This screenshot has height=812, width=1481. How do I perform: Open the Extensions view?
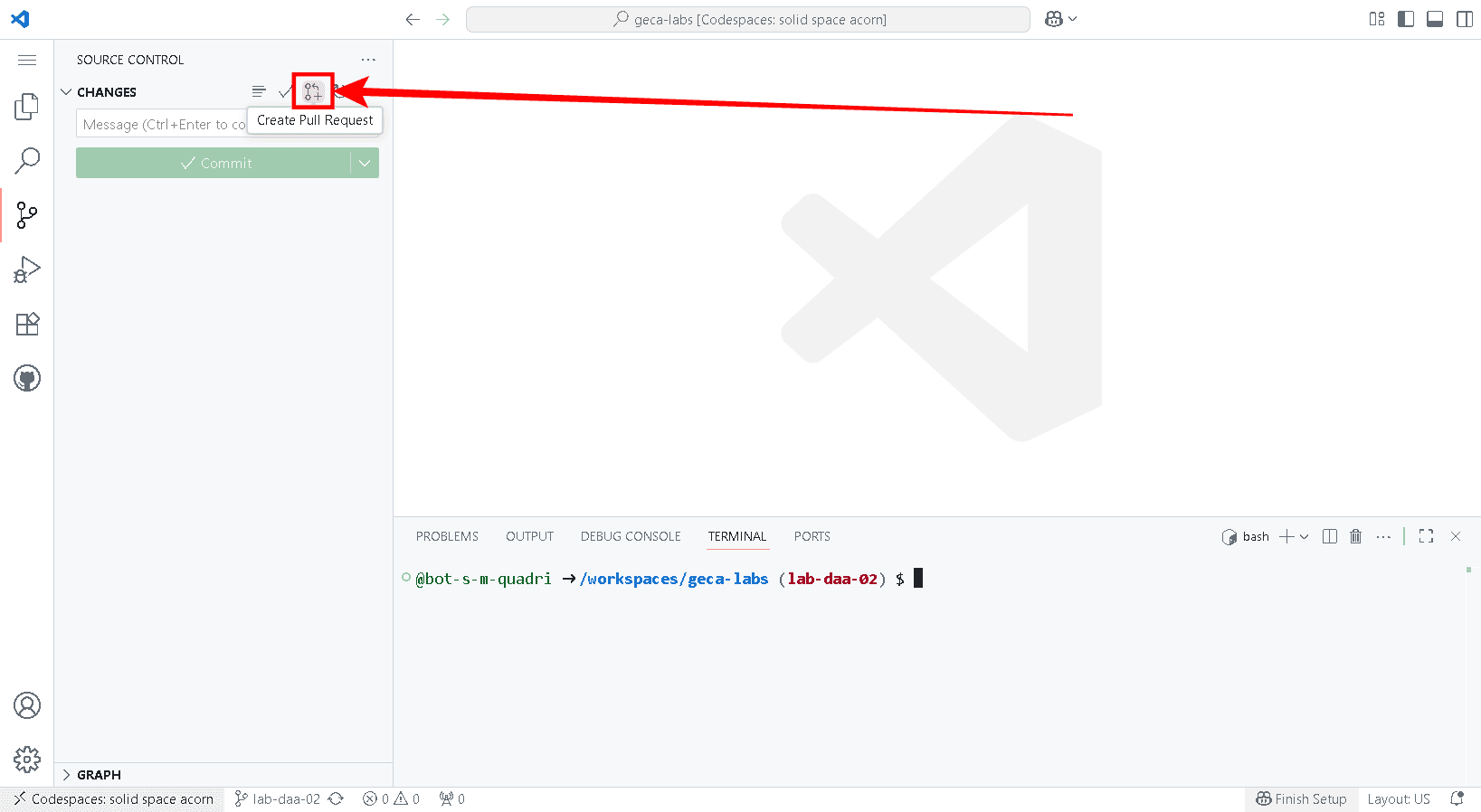(x=27, y=324)
